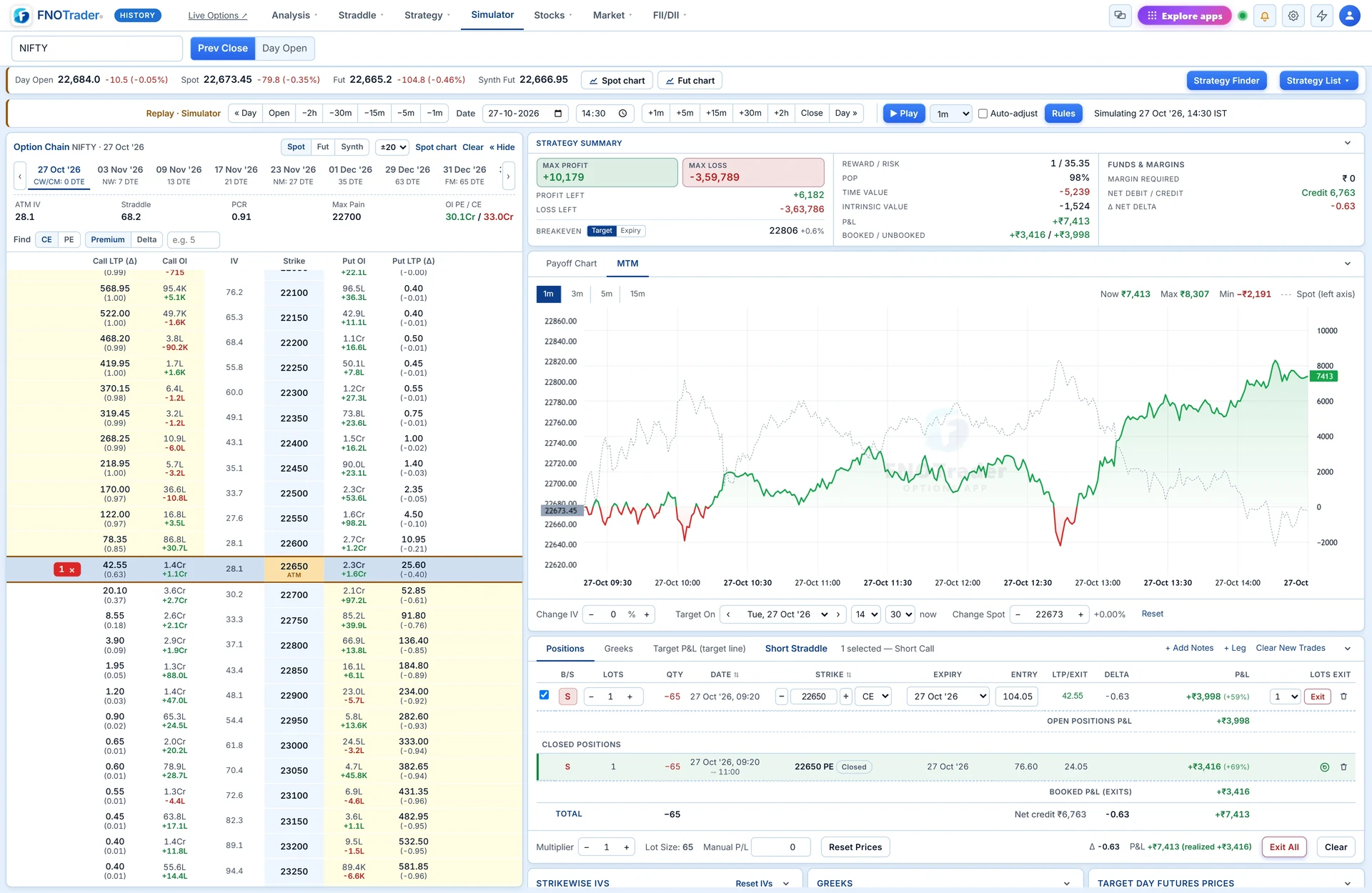Image resolution: width=1372 pixels, height=893 pixels.
Task: Click the Manual P/L input field
Action: [x=781, y=847]
